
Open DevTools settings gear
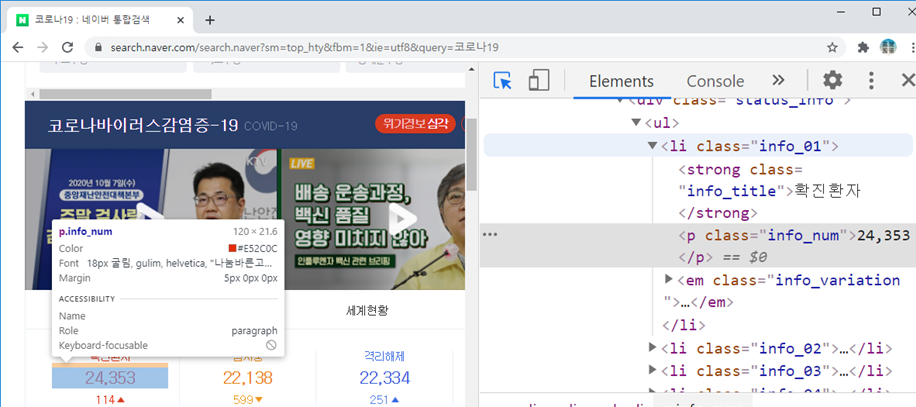tap(832, 81)
